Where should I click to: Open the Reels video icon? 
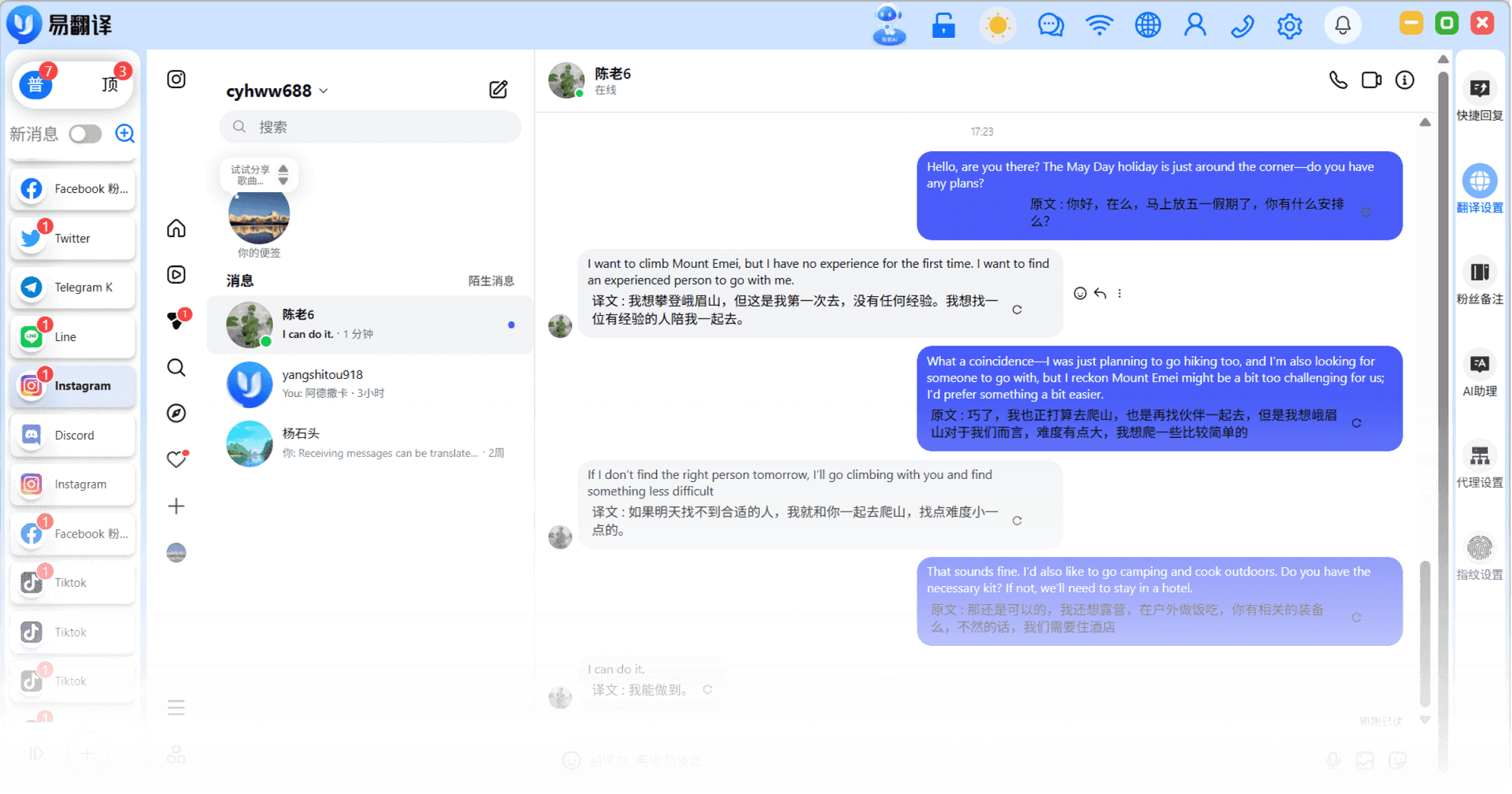(x=176, y=274)
